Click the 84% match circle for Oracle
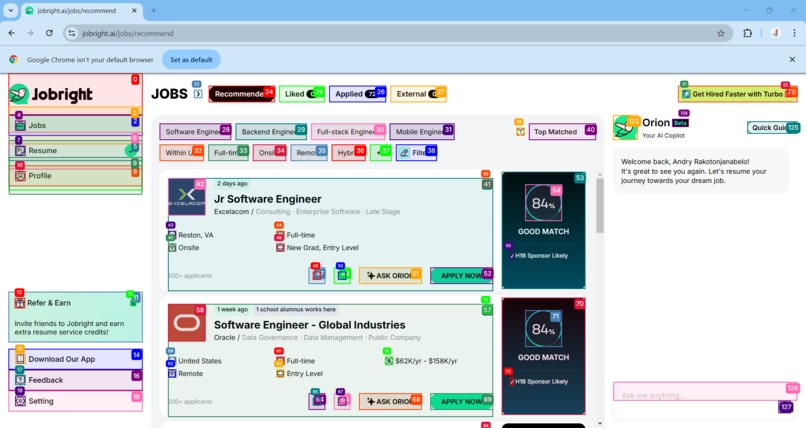Screen dimensions: 806x428 (543, 329)
